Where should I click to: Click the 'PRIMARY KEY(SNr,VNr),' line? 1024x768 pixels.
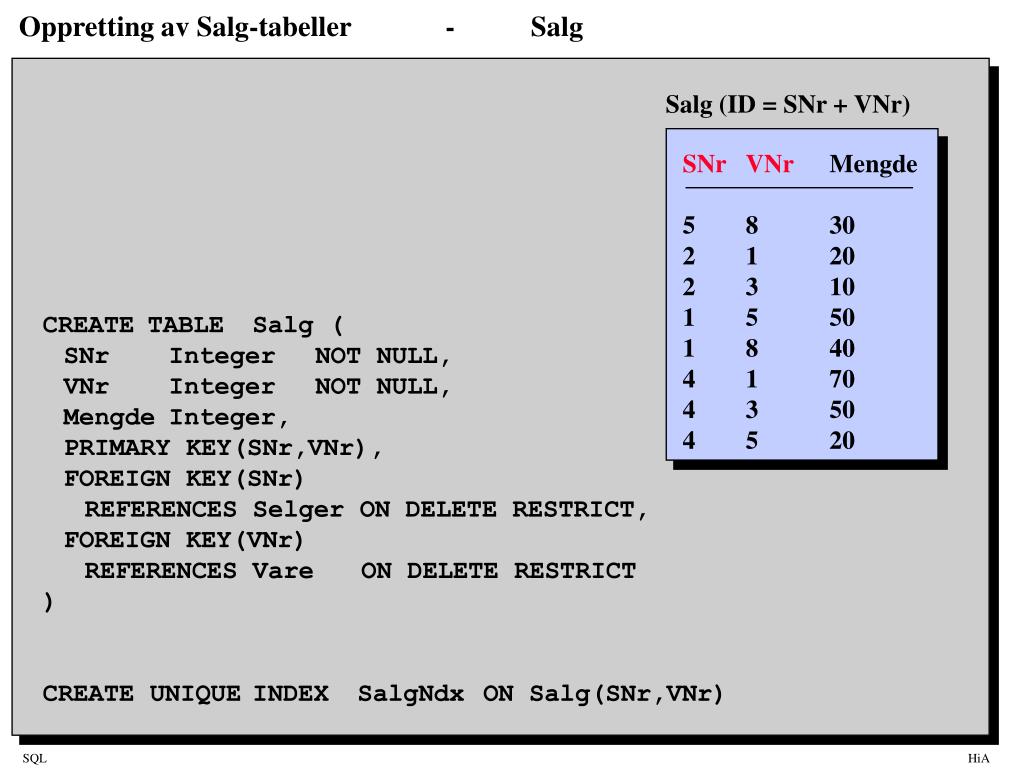(223, 448)
